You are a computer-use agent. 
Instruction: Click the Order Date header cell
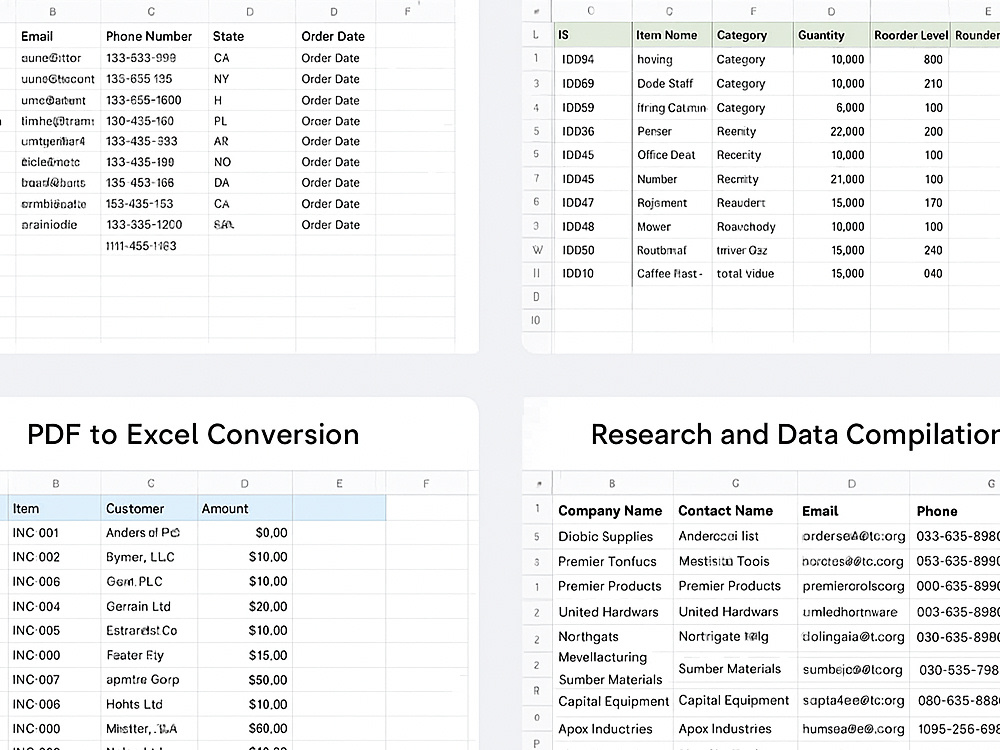pos(335,36)
